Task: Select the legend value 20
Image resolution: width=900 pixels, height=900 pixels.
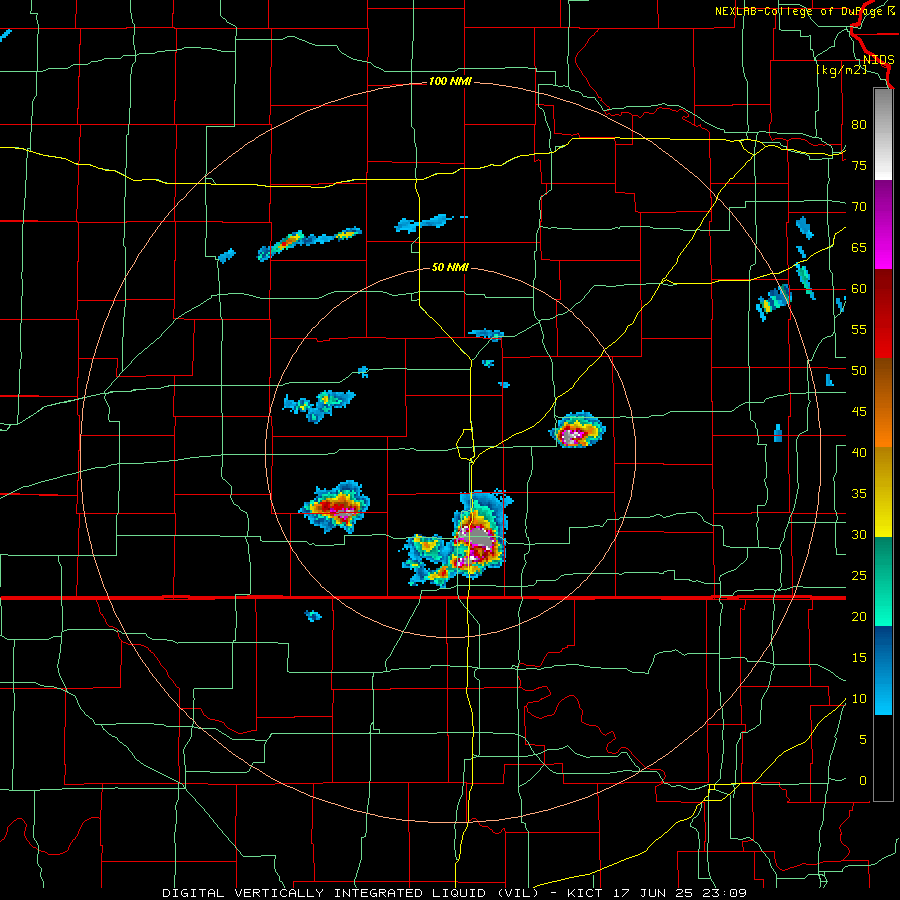Action: 859,616
